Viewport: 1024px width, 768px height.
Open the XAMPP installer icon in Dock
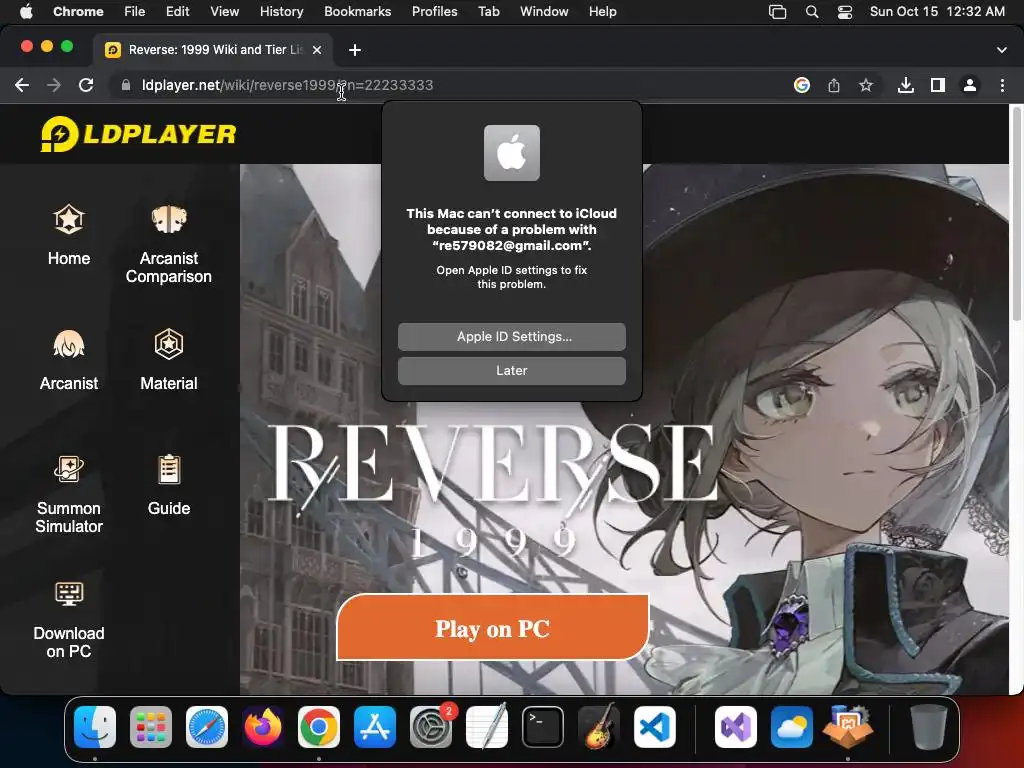tap(848, 727)
